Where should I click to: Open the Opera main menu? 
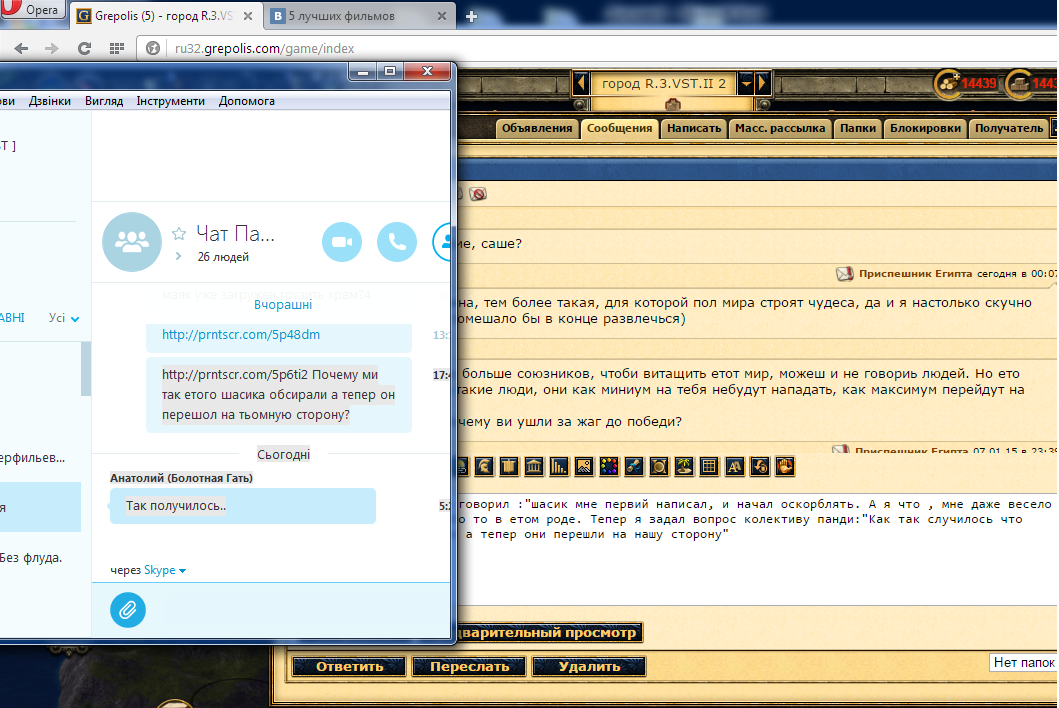pos(32,9)
